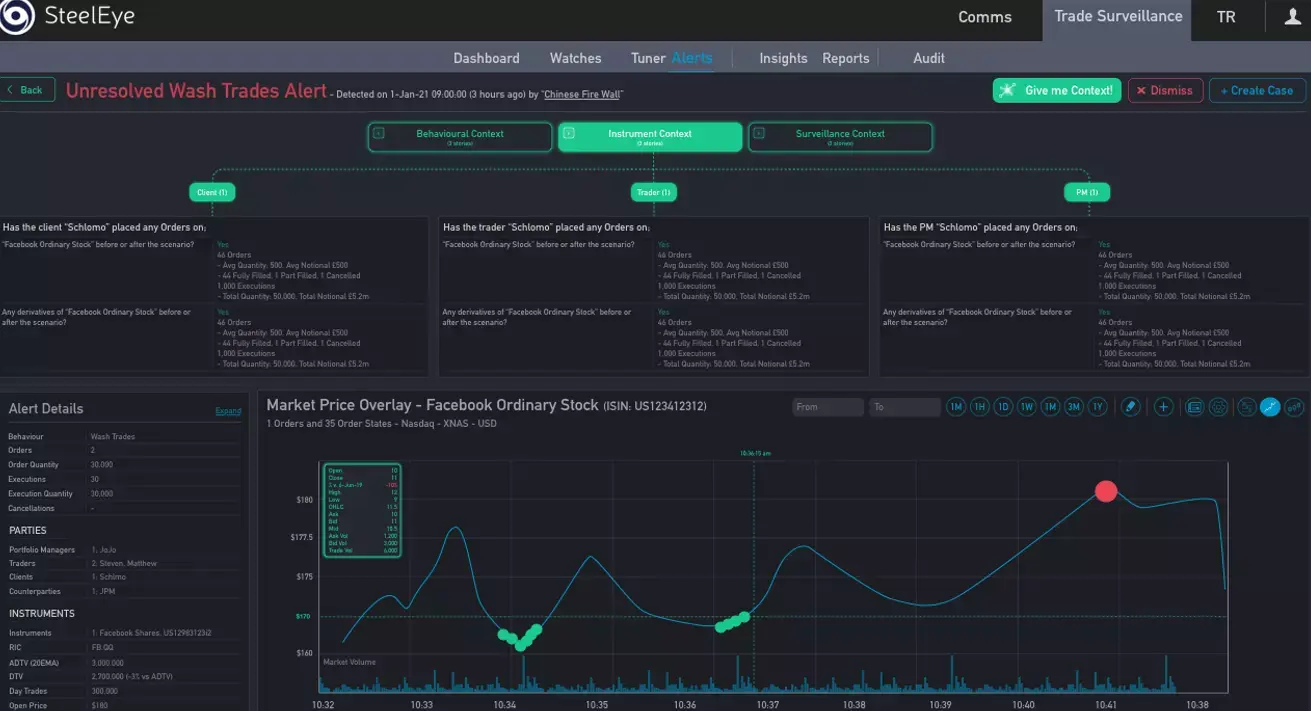Go Back to the alerts list

26,90
